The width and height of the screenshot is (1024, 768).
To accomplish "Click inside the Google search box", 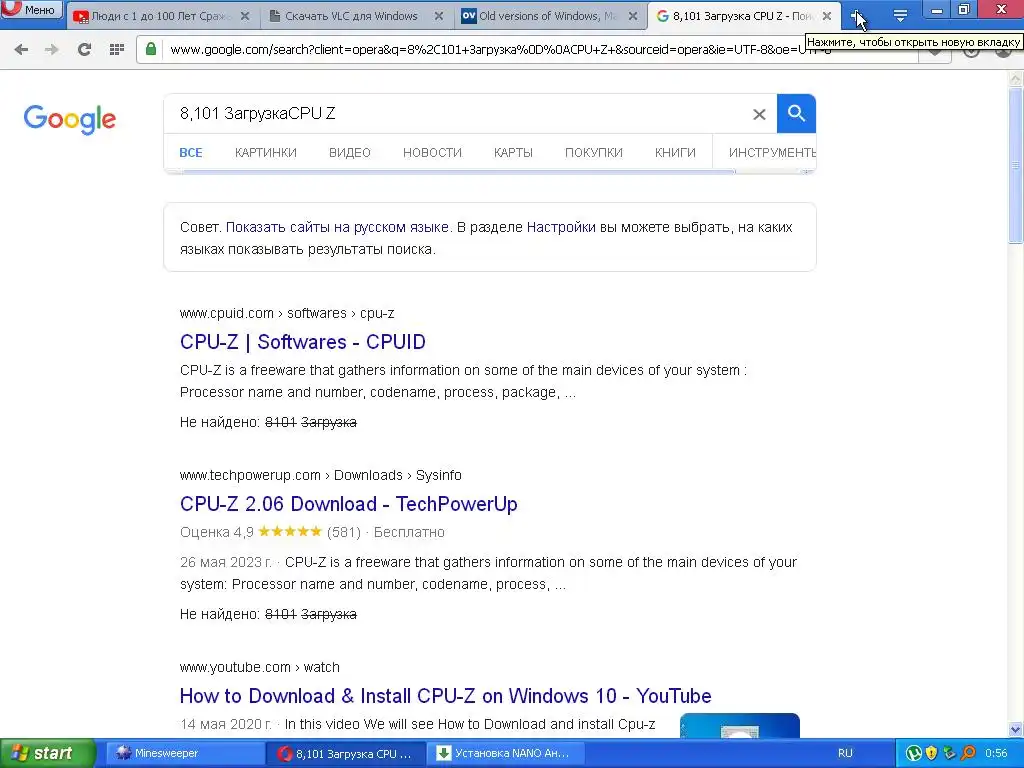I will (x=457, y=114).
